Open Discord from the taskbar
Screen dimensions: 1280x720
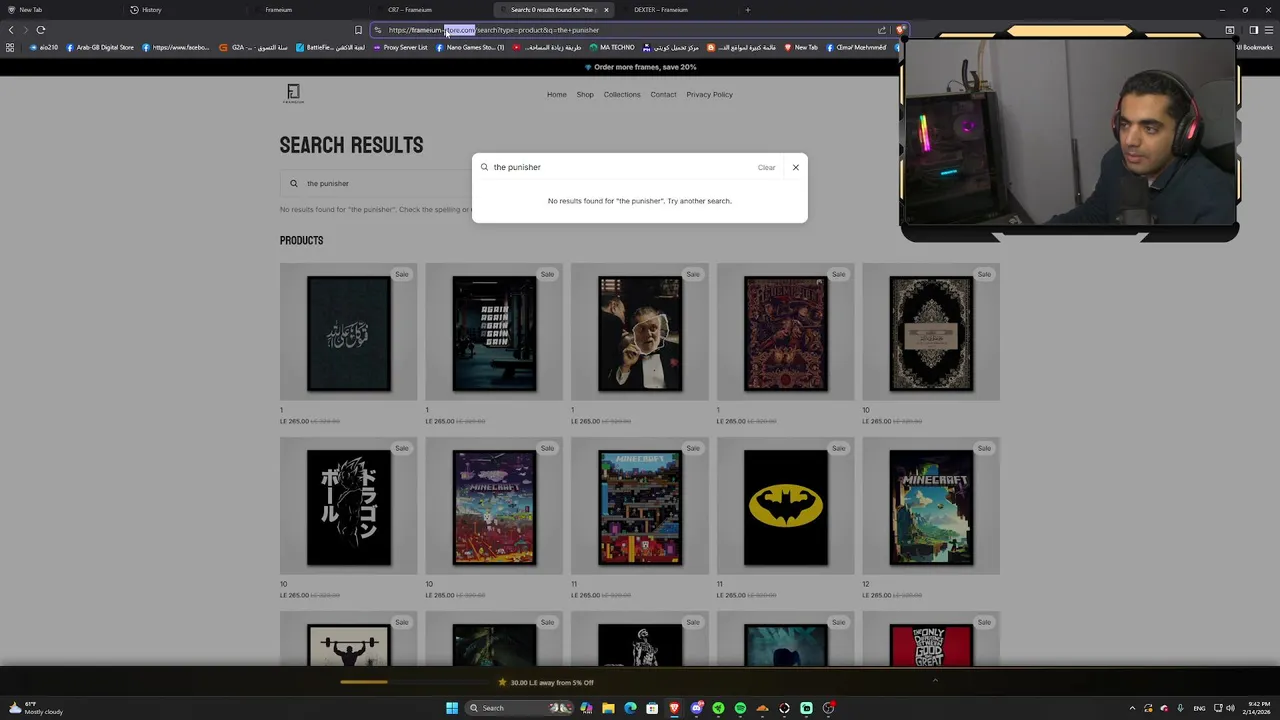click(696, 708)
